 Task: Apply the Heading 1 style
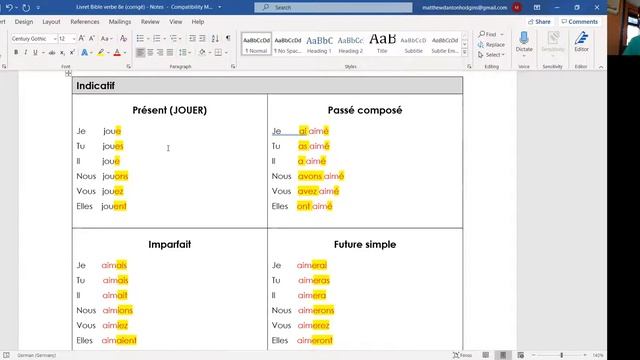tap(319, 44)
